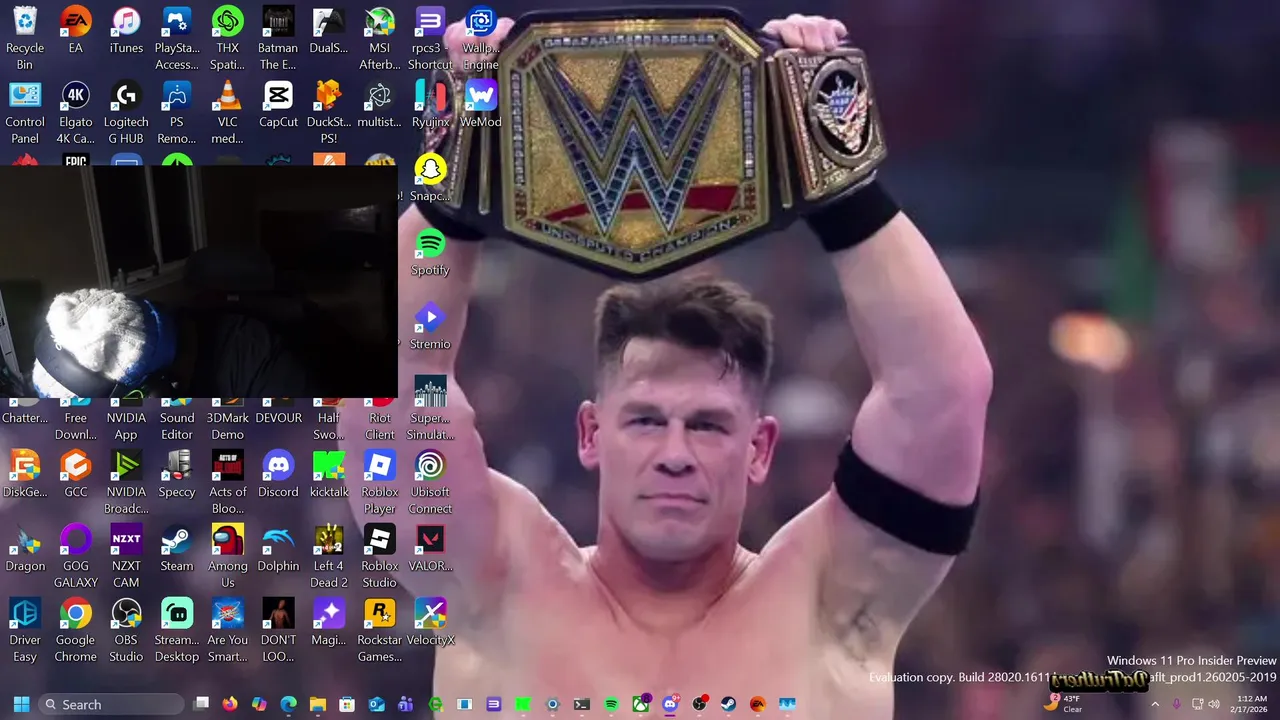This screenshot has width=1280, height=720.
Task: Open Acts of Blood desktop icon
Action: (227, 482)
